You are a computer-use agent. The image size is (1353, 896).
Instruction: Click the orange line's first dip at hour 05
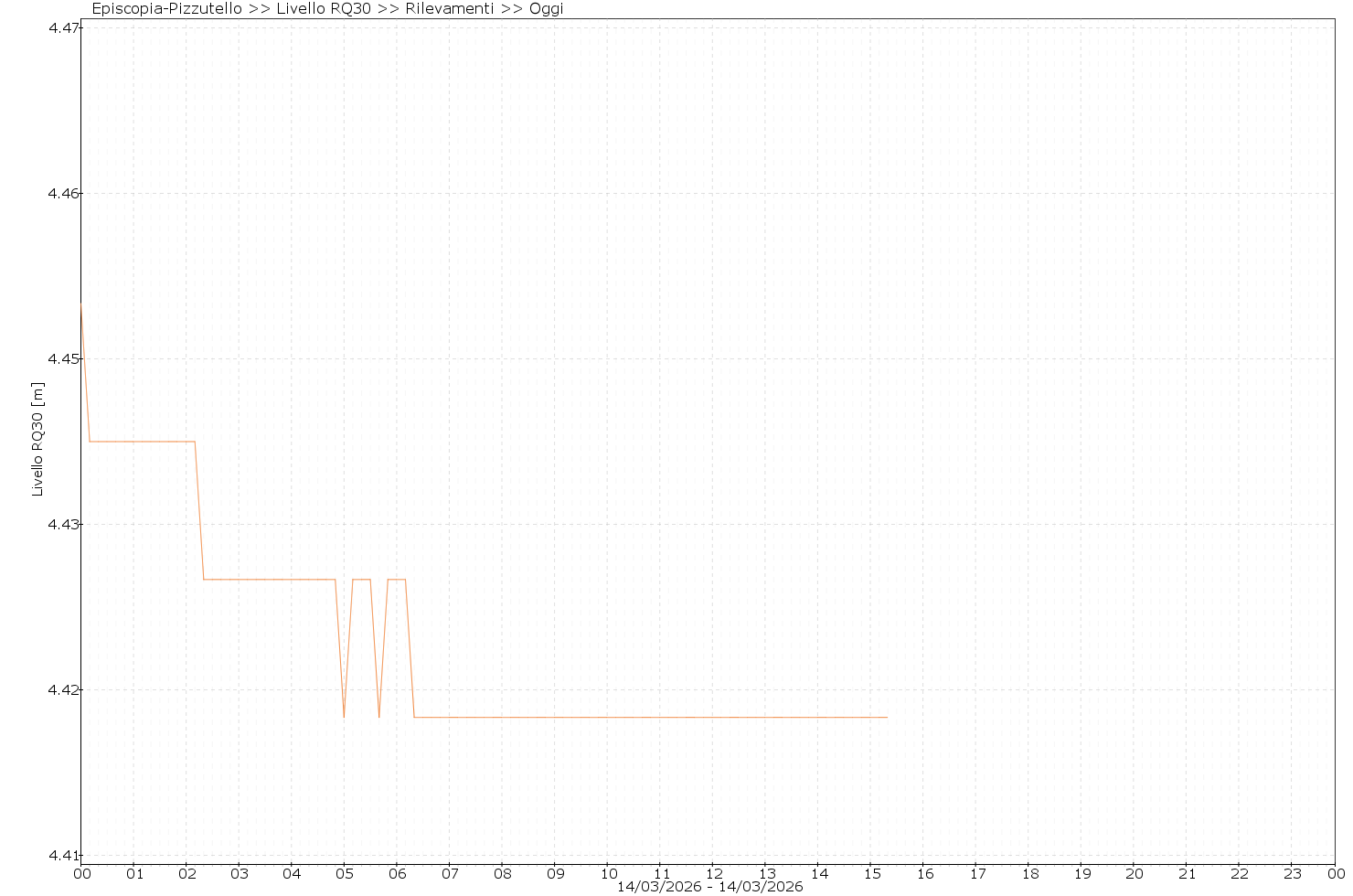pyautogui.click(x=344, y=717)
